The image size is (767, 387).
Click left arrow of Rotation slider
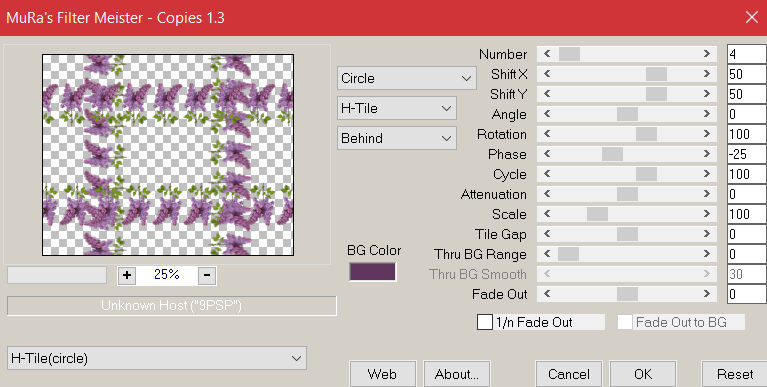pyautogui.click(x=547, y=134)
